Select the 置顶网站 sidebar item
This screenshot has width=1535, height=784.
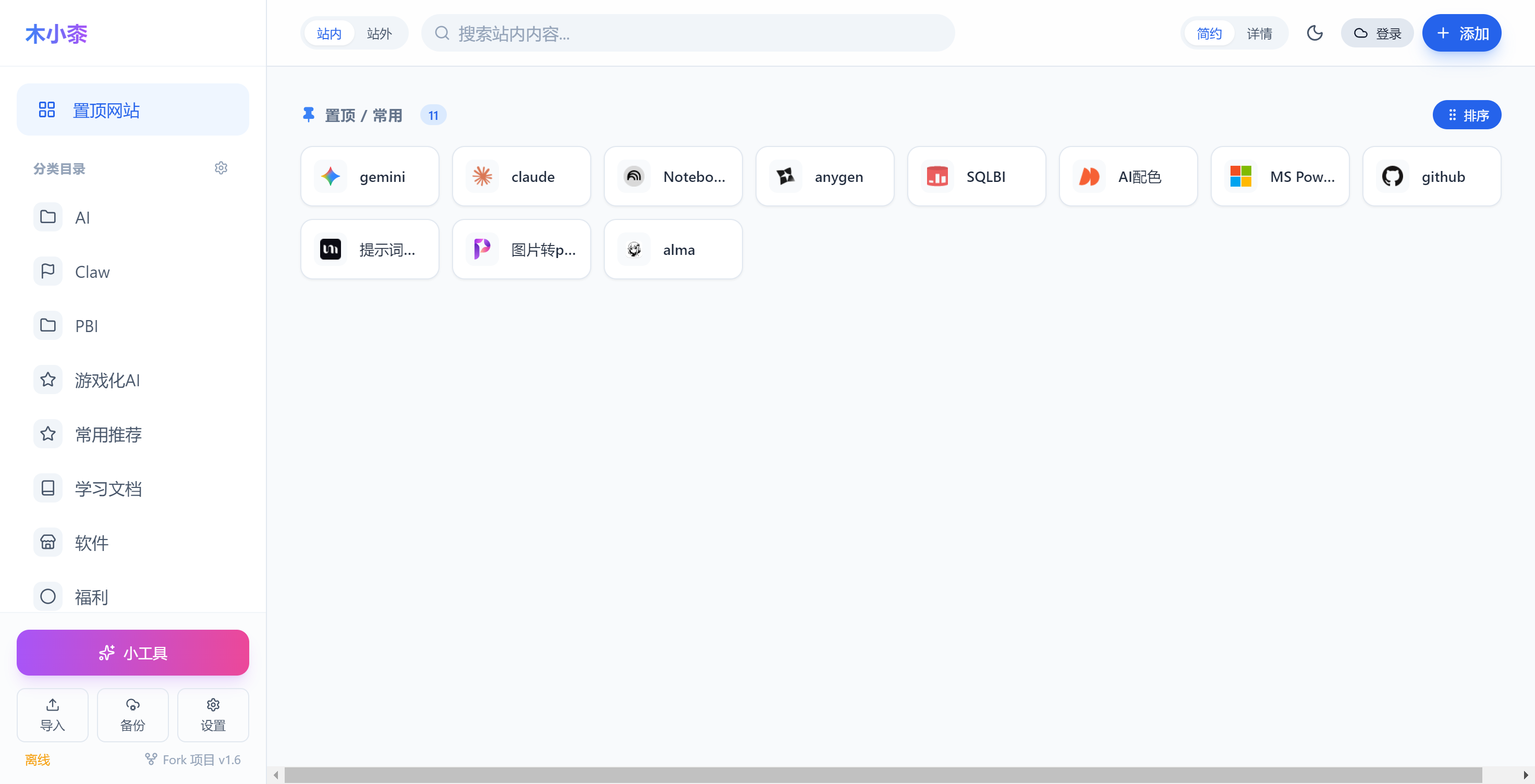133,109
